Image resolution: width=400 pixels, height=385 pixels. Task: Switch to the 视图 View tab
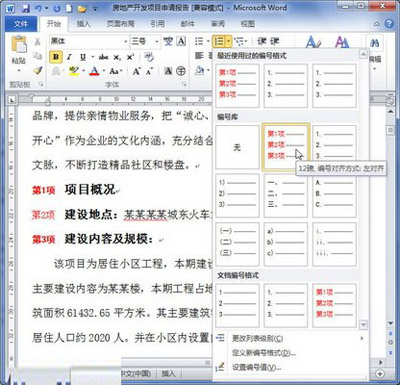point(247,24)
